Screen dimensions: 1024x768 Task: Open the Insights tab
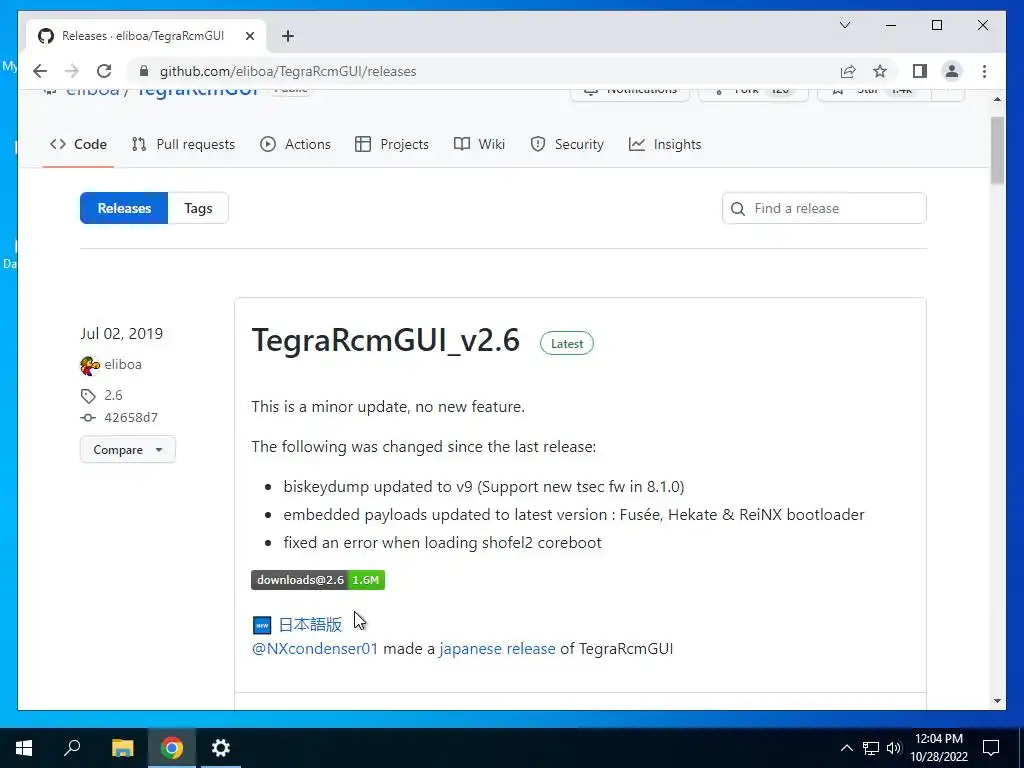click(665, 144)
